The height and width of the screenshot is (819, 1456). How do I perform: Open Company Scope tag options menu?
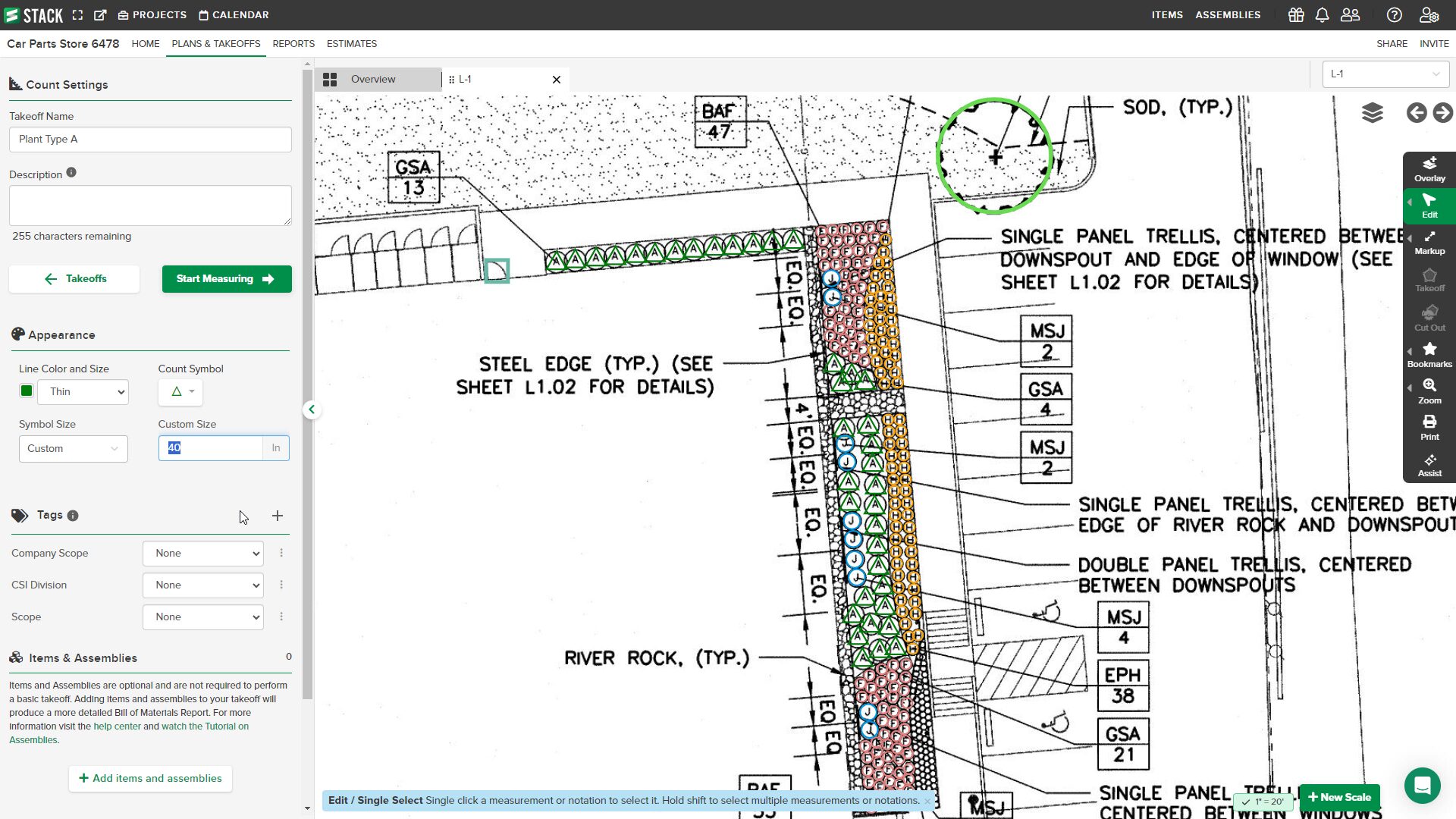pos(281,553)
